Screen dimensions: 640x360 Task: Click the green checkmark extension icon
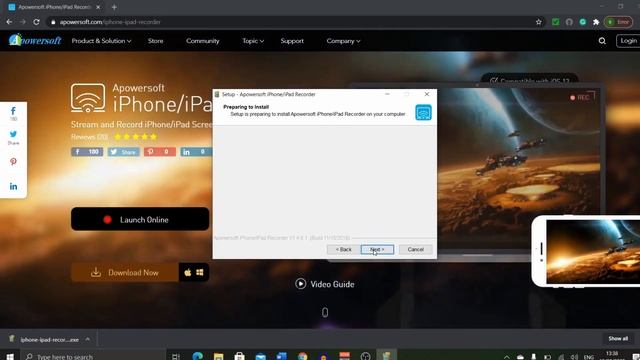(556, 22)
